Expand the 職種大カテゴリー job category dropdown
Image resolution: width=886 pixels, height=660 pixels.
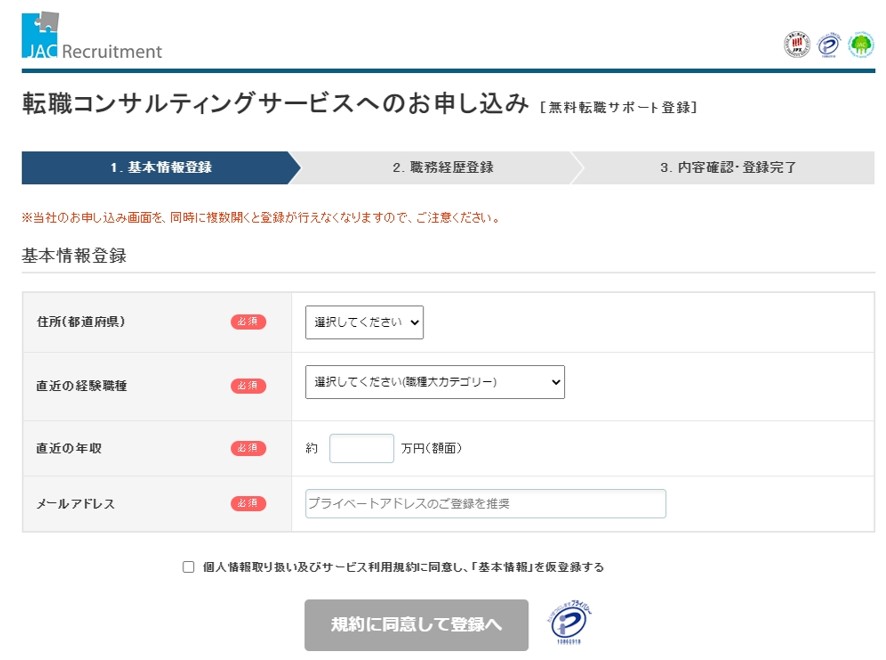pyautogui.click(x=434, y=382)
